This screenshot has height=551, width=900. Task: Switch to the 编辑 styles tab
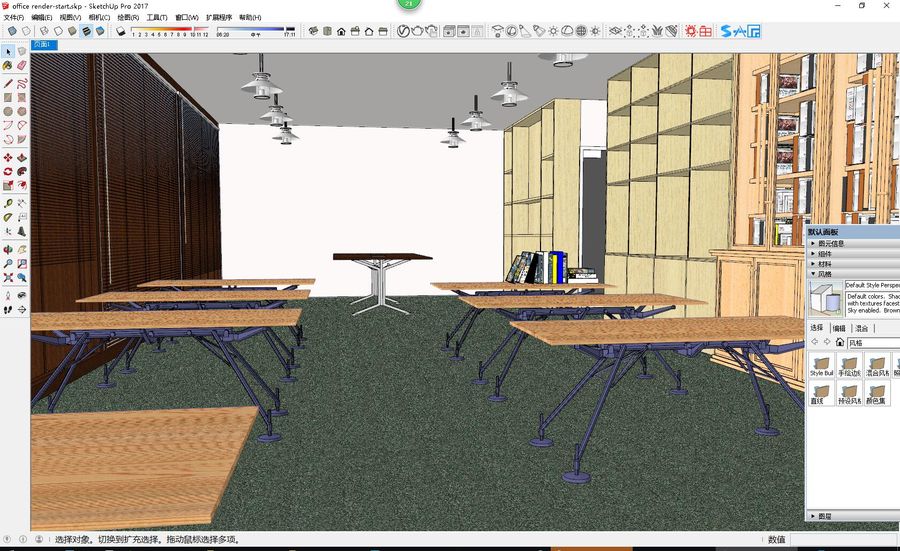(839, 328)
